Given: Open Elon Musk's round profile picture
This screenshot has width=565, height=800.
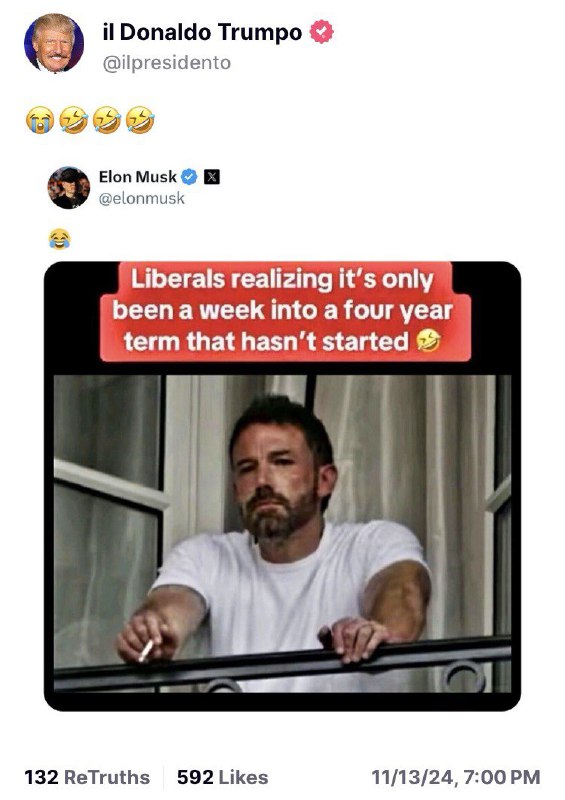Looking at the screenshot, I should tap(69, 187).
